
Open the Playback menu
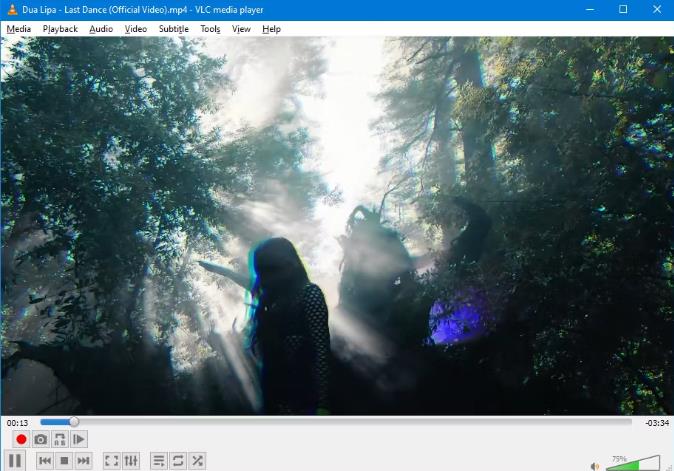click(x=60, y=29)
